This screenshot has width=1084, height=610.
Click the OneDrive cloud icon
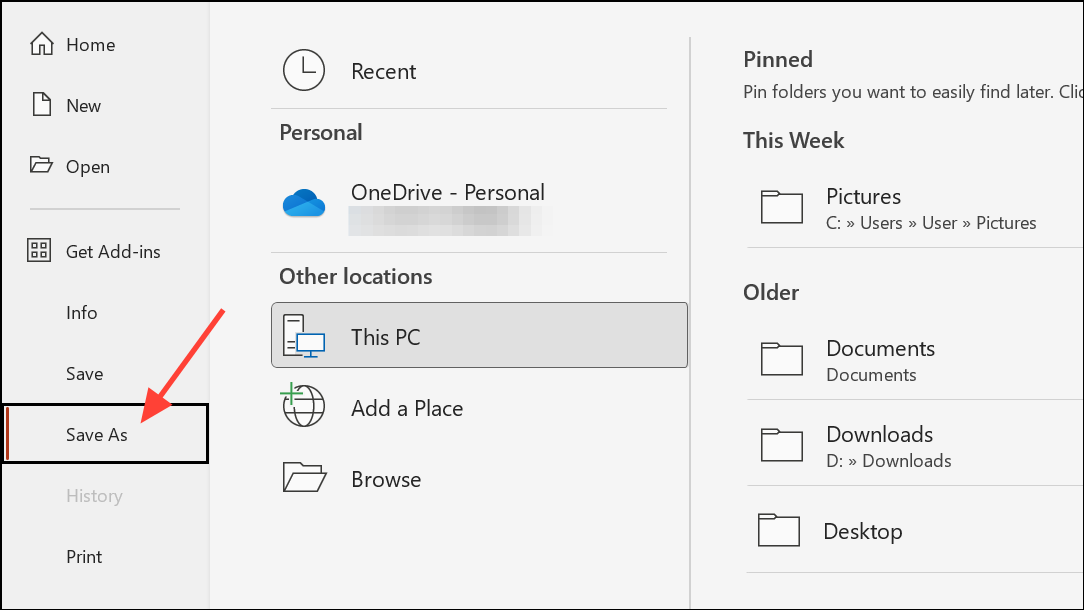click(x=304, y=203)
